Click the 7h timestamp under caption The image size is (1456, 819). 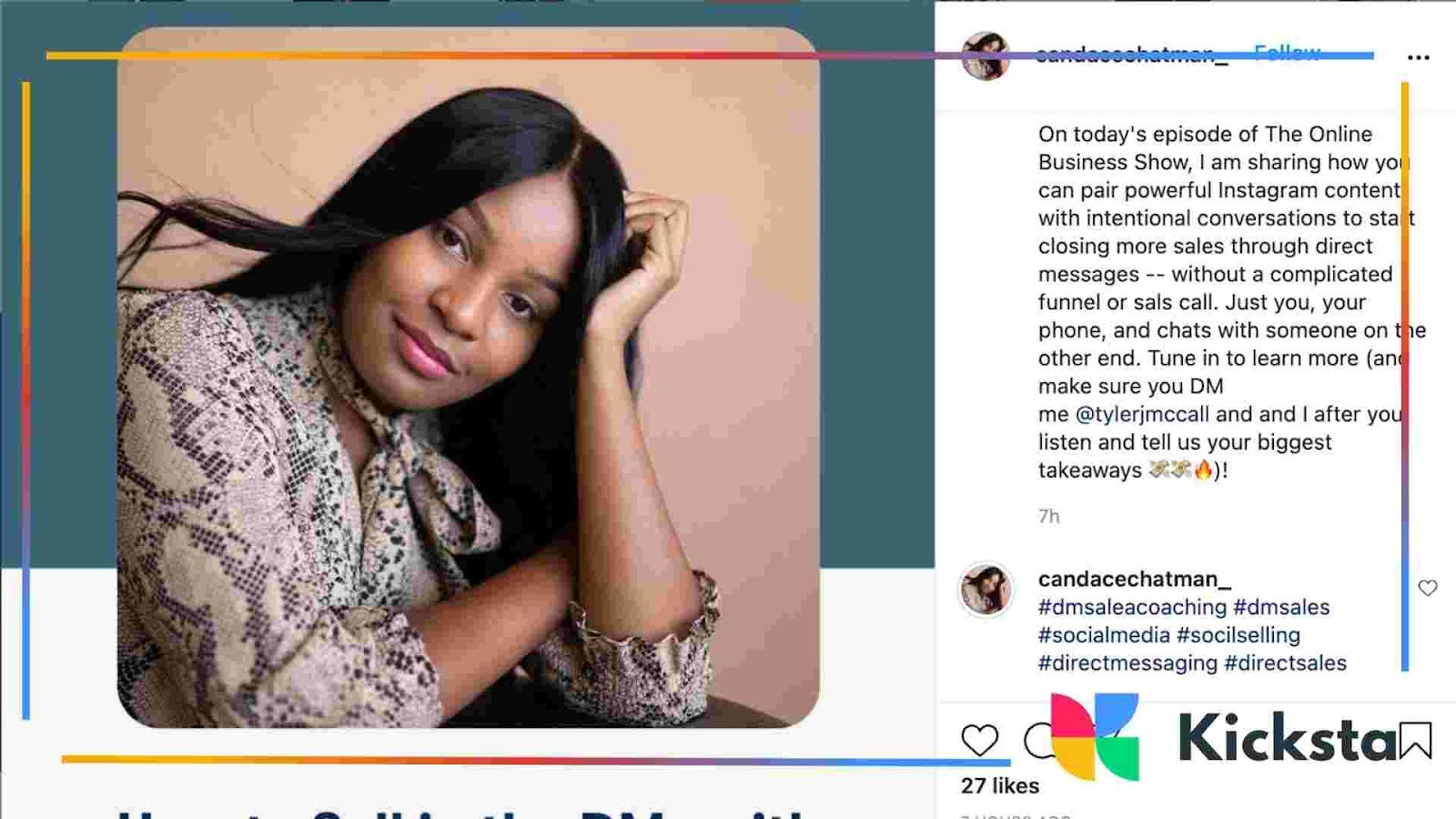pos(1048,516)
